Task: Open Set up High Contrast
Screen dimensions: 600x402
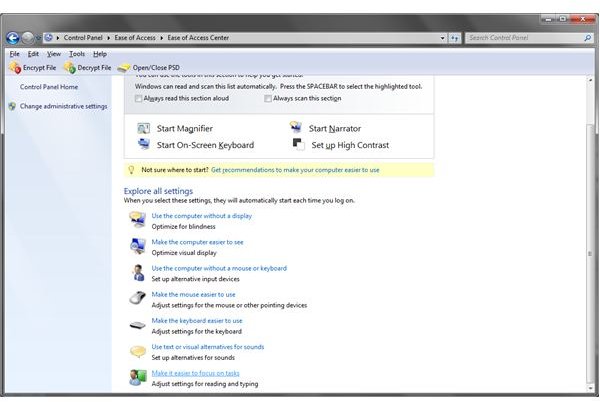Action: point(350,145)
